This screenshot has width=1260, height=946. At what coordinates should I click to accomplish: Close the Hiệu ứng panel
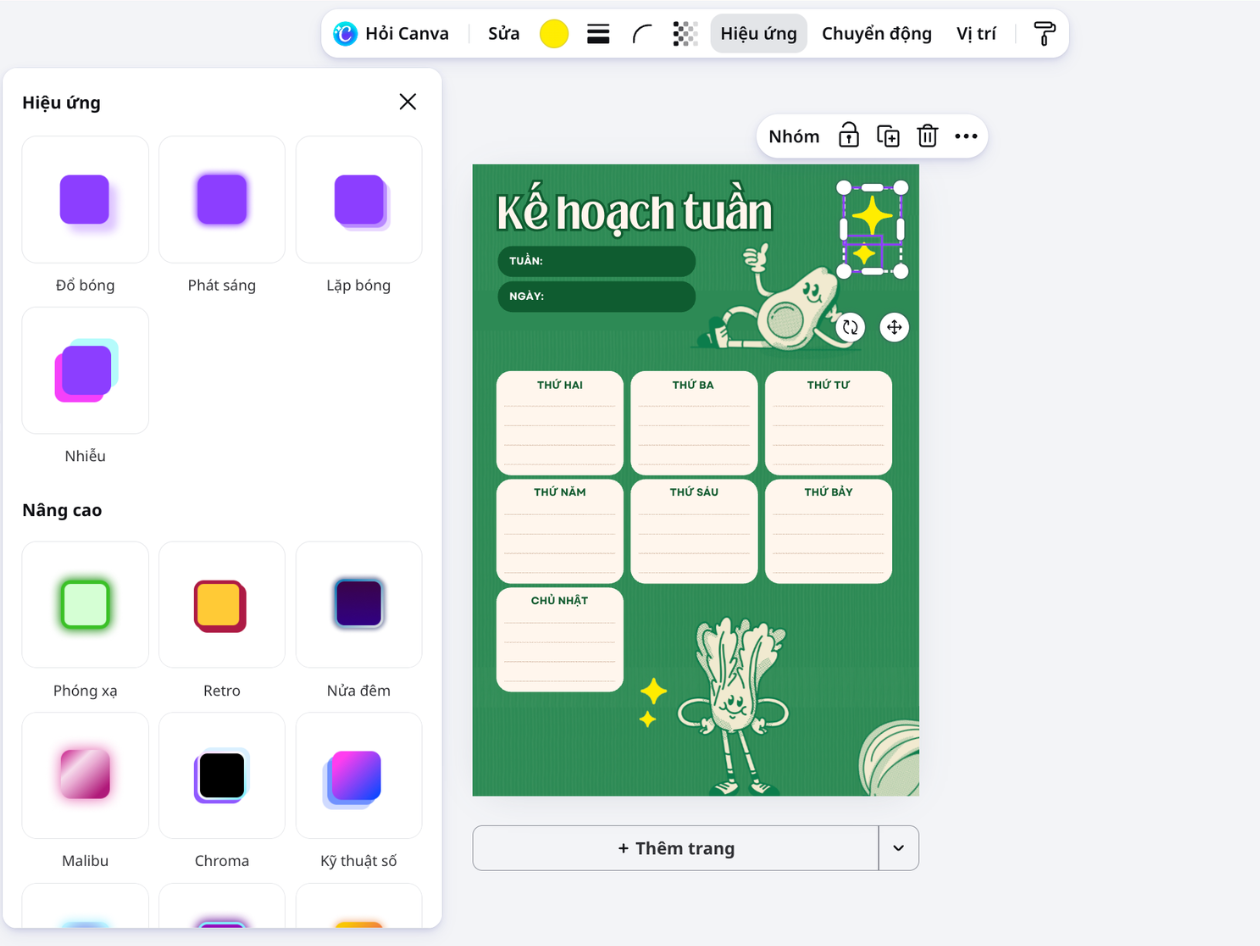coord(407,101)
